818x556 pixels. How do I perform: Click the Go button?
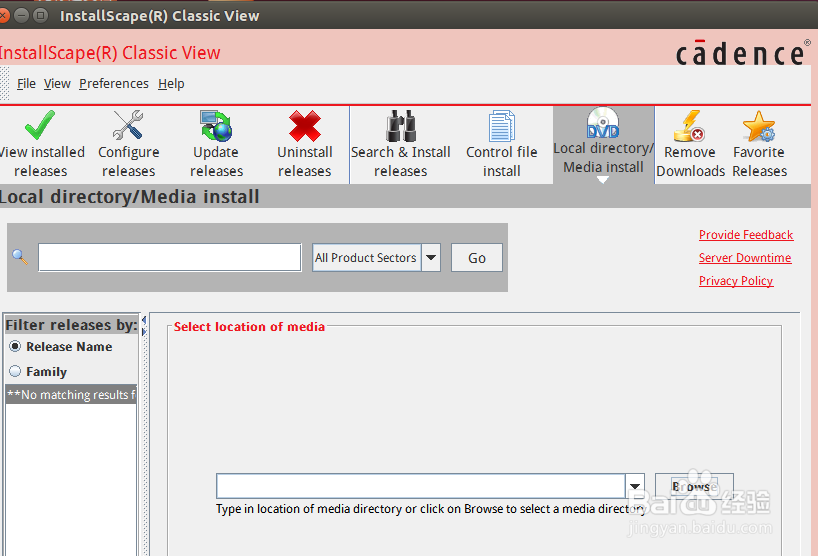pyautogui.click(x=477, y=258)
